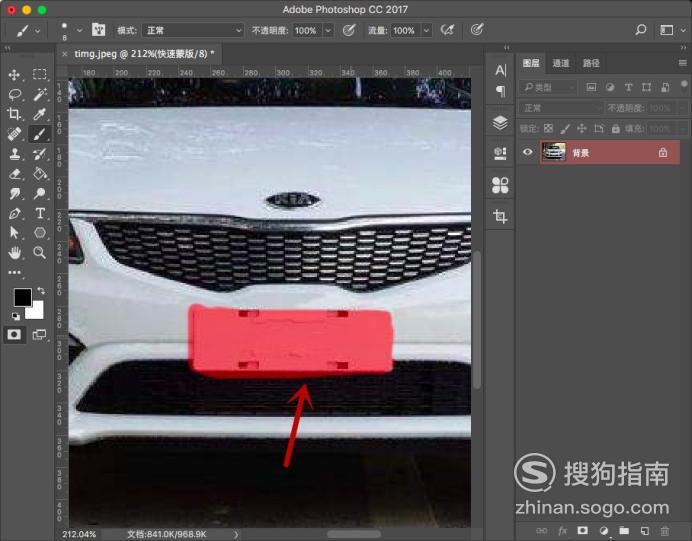This screenshot has width=692, height=541.
Task: Select the Eraser tool
Action: pyautogui.click(x=14, y=173)
